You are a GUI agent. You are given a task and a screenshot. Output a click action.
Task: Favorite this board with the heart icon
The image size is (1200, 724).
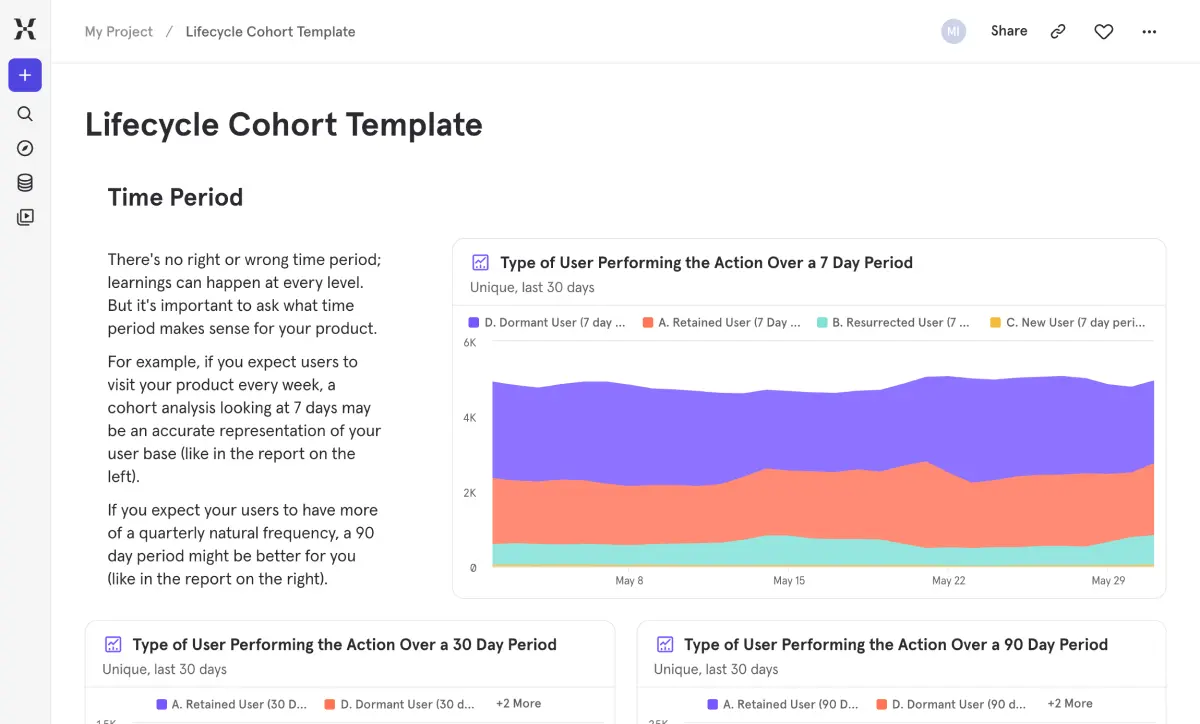pos(1103,32)
